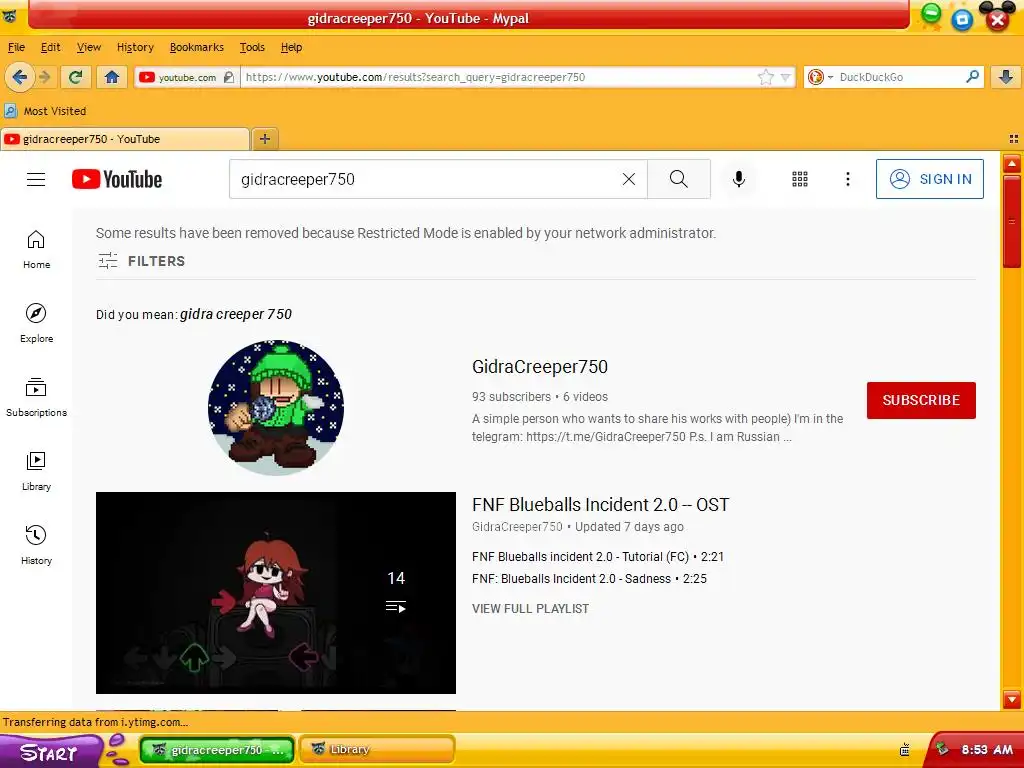This screenshot has height=768, width=1024.
Task: Switch to Library taskbar window
Action: click(377, 750)
